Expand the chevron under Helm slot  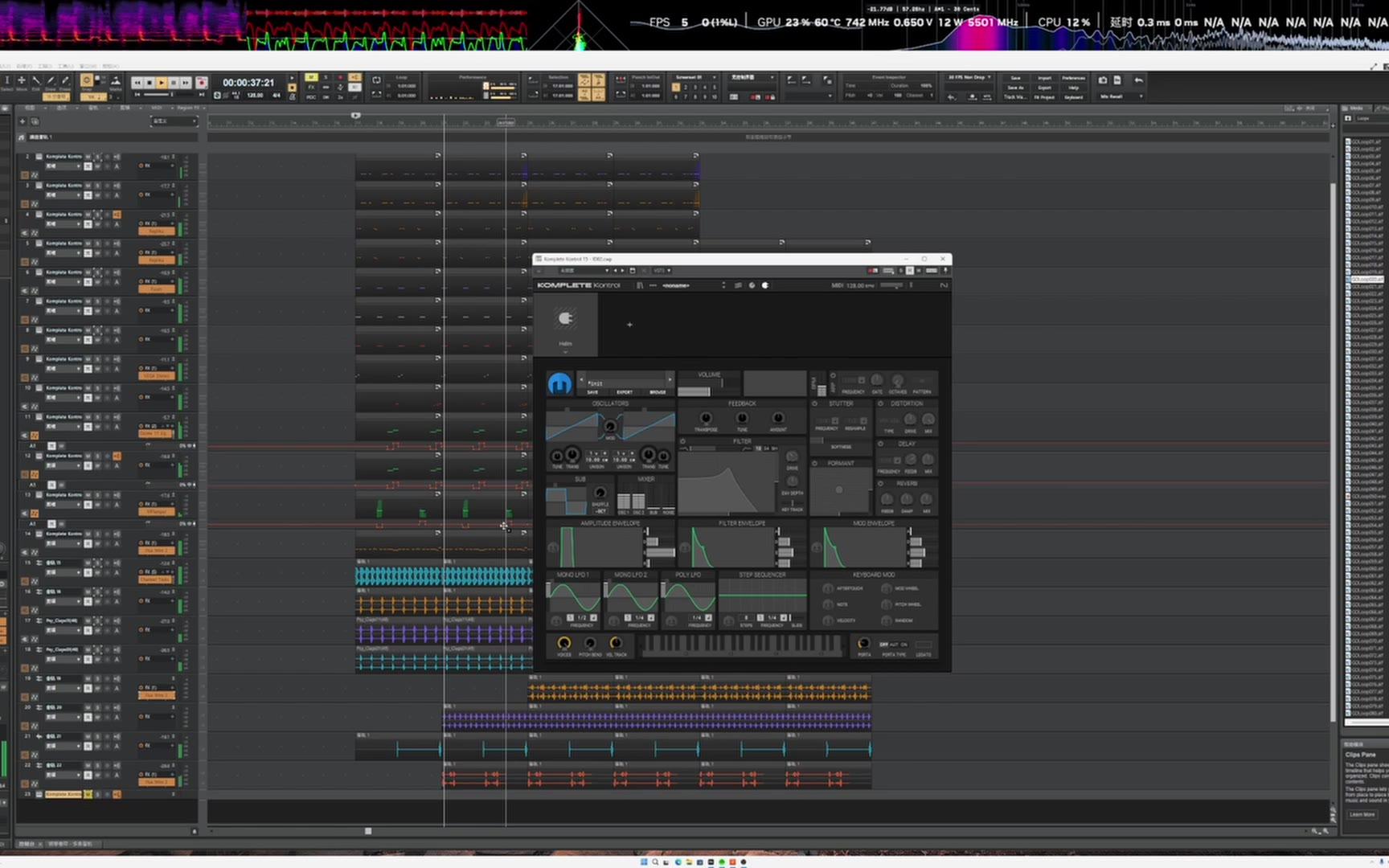(566, 352)
